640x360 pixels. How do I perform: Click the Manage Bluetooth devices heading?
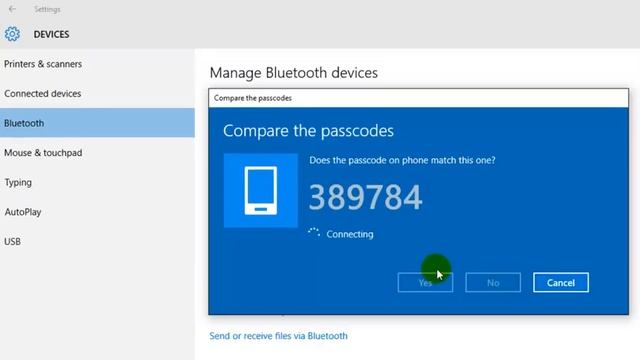click(x=293, y=73)
